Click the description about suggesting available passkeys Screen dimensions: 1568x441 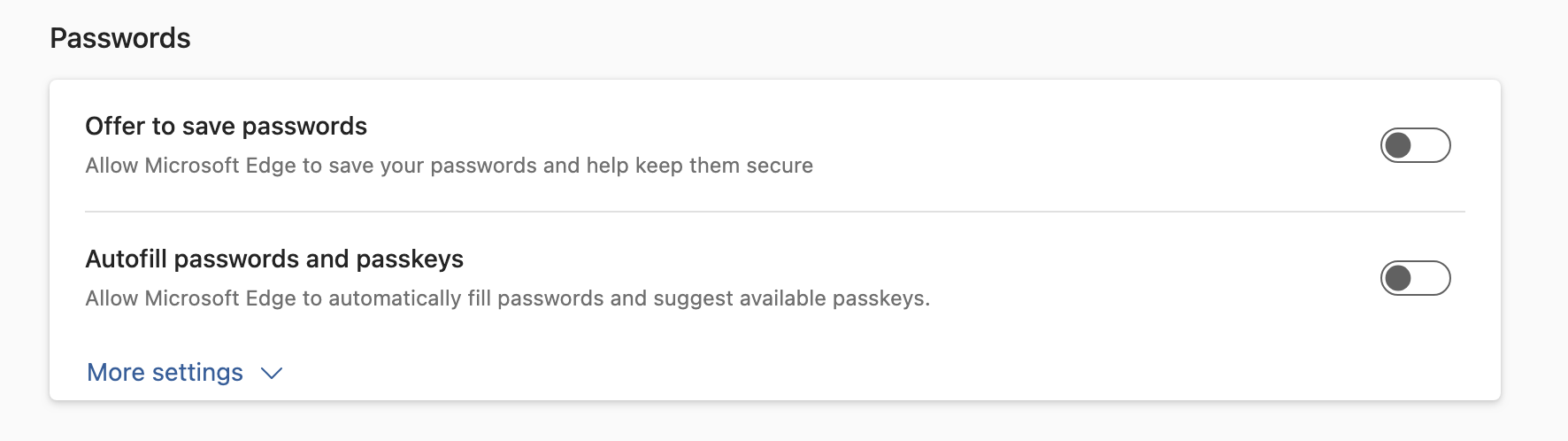[x=507, y=298]
